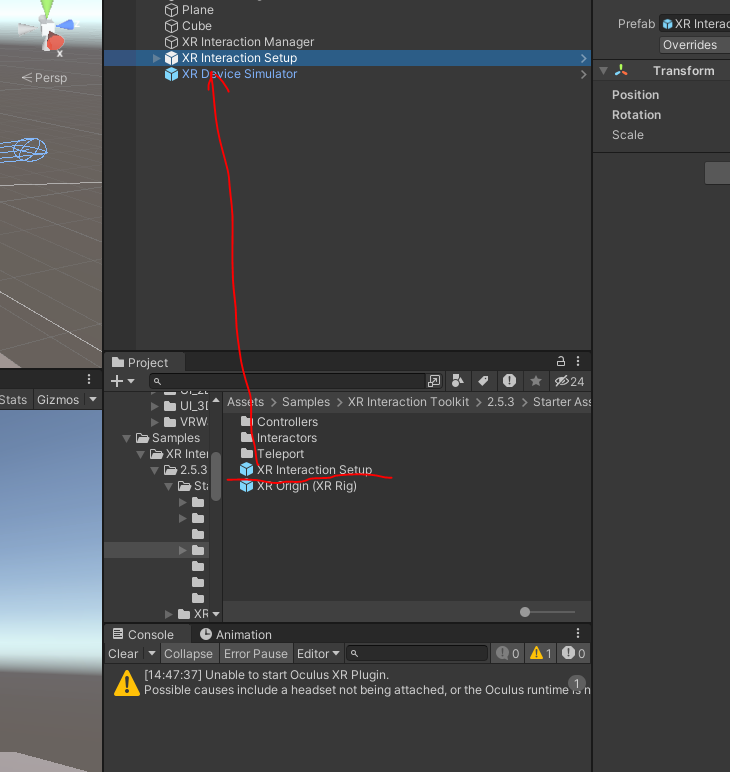
Task: Select XR Interaction Setup prefab asset
Action: (305, 470)
